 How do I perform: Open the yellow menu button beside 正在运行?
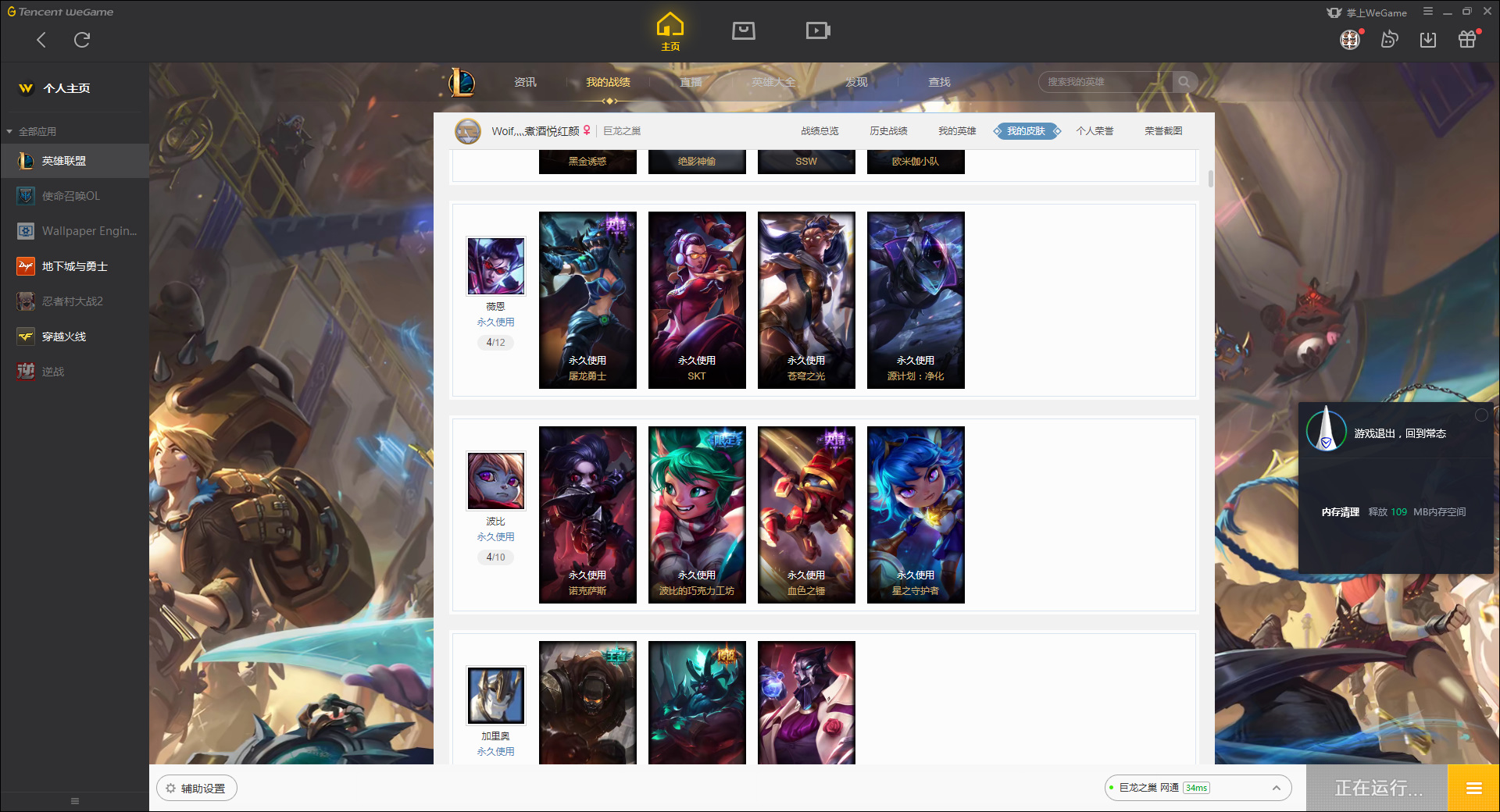tap(1473, 788)
